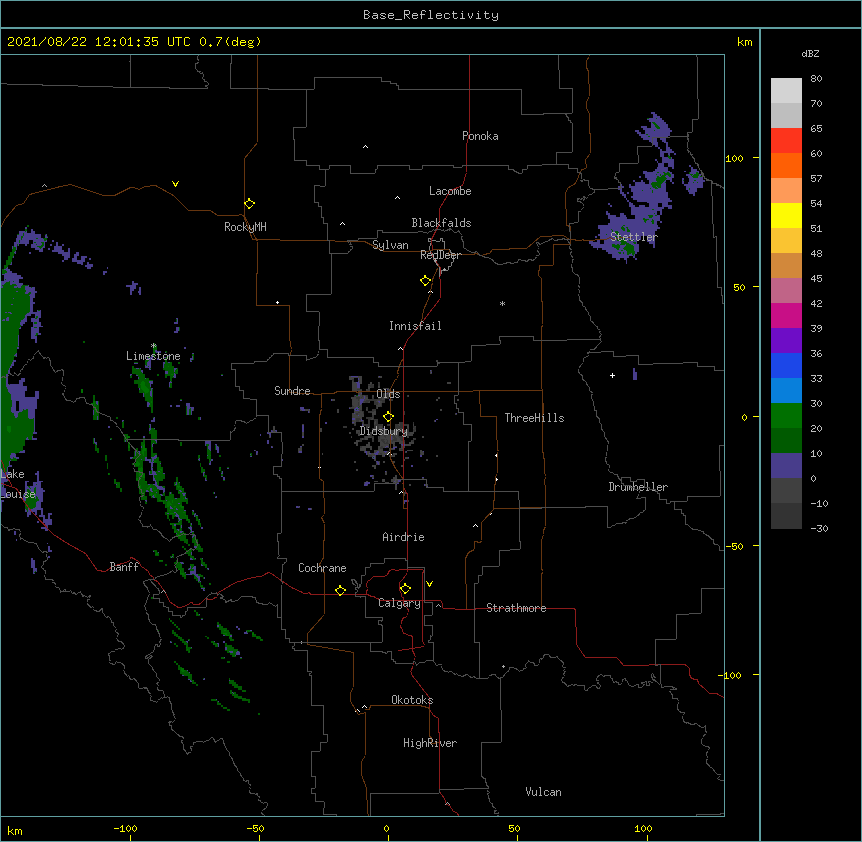Click the Okotoks city label

coord(412,700)
